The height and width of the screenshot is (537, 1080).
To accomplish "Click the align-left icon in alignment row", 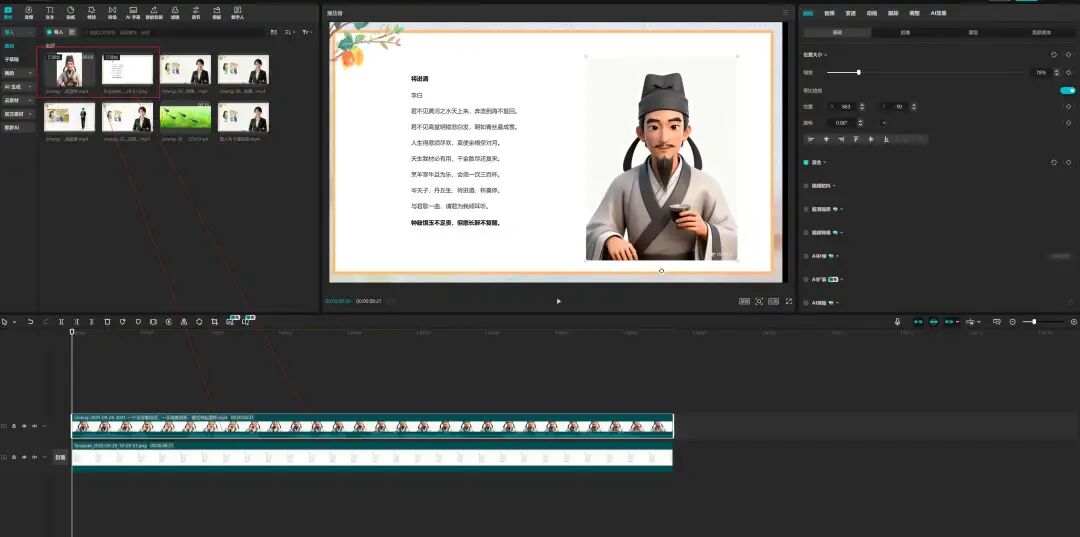I will 811,139.
